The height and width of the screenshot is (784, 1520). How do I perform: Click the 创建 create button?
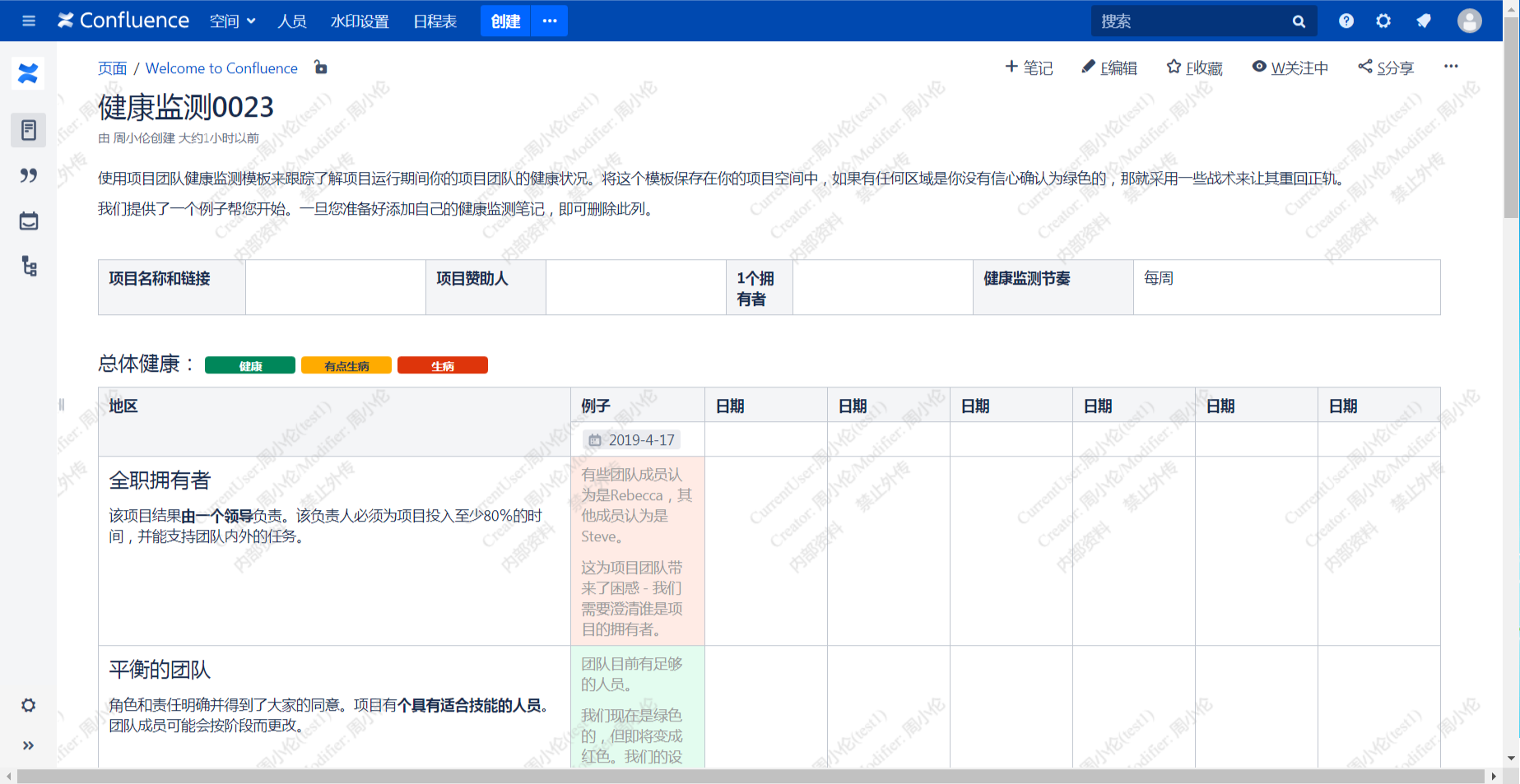(x=505, y=21)
